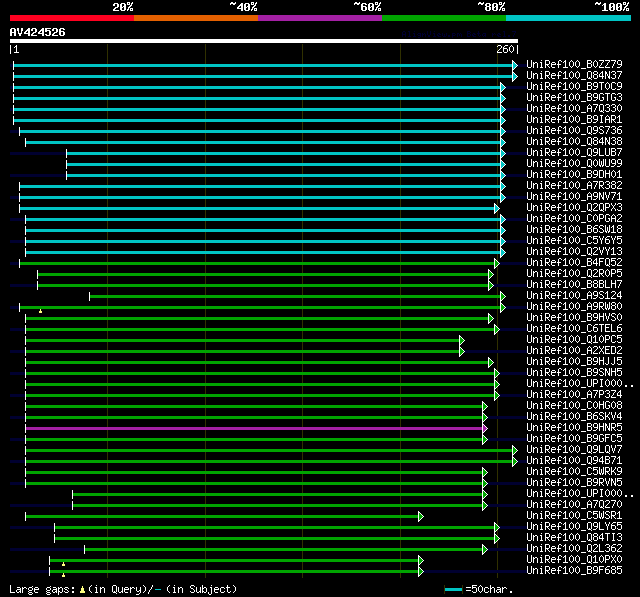Click the UniRef100_A7R382 entry

point(574,185)
